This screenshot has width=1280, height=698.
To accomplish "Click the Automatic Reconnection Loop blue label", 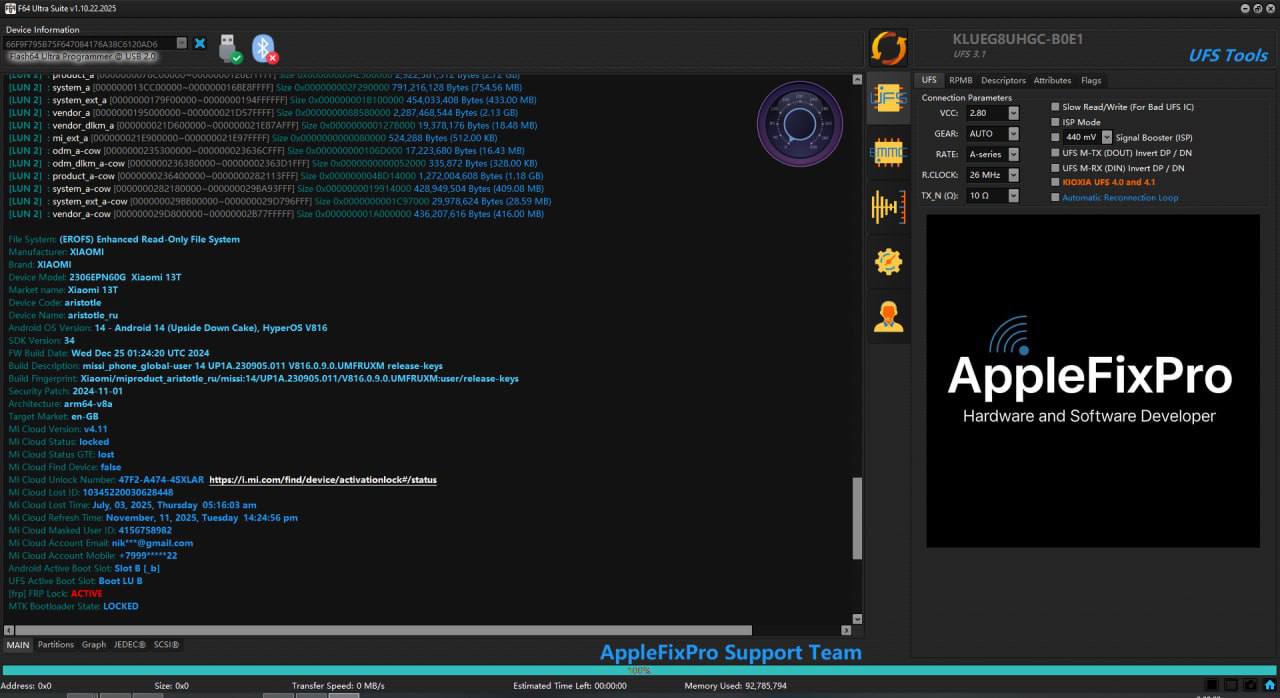I will 1120,198.
